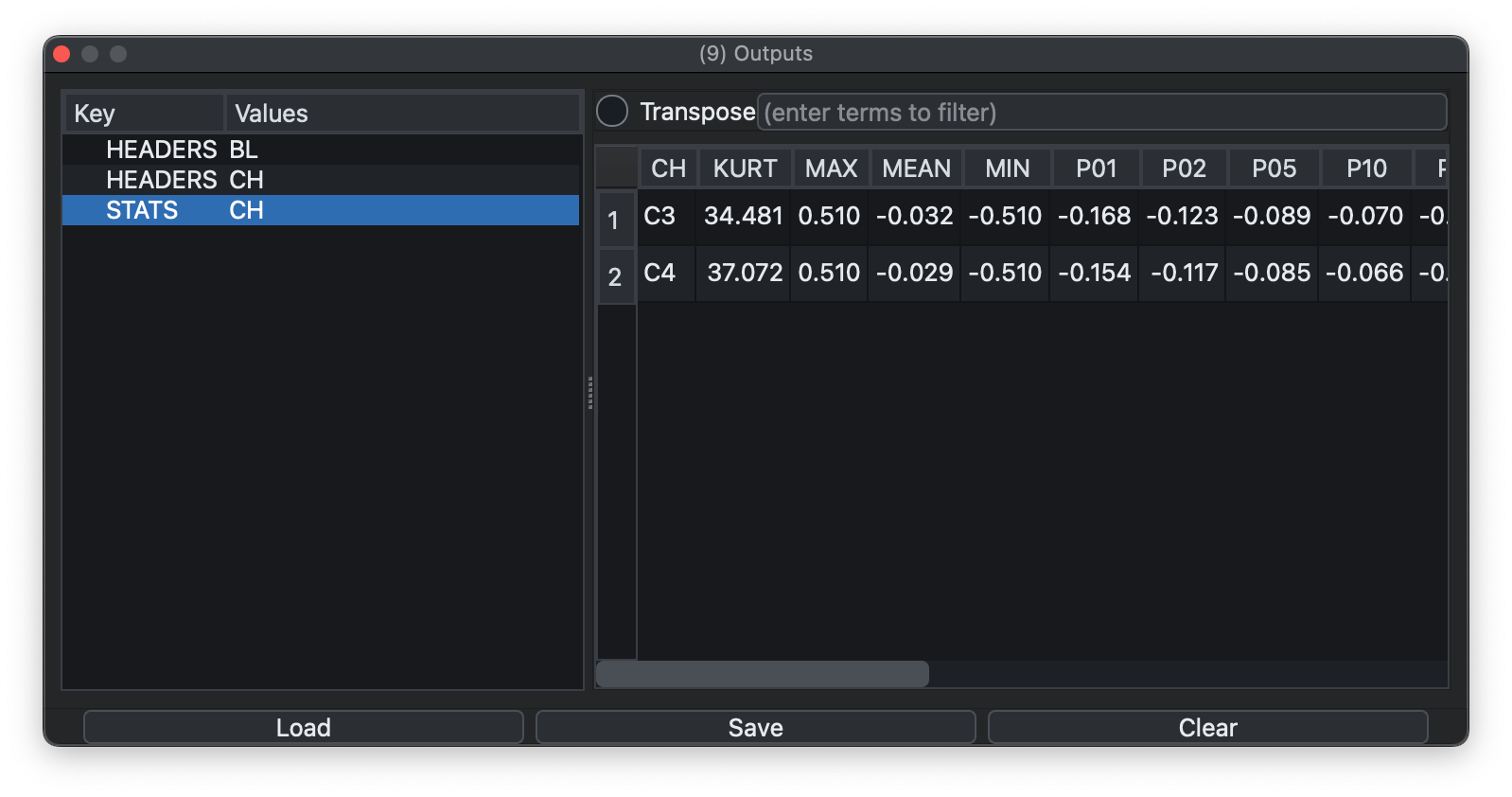Click MEAN value -0.032
The height and width of the screenshot is (797, 1512).
tap(915, 216)
